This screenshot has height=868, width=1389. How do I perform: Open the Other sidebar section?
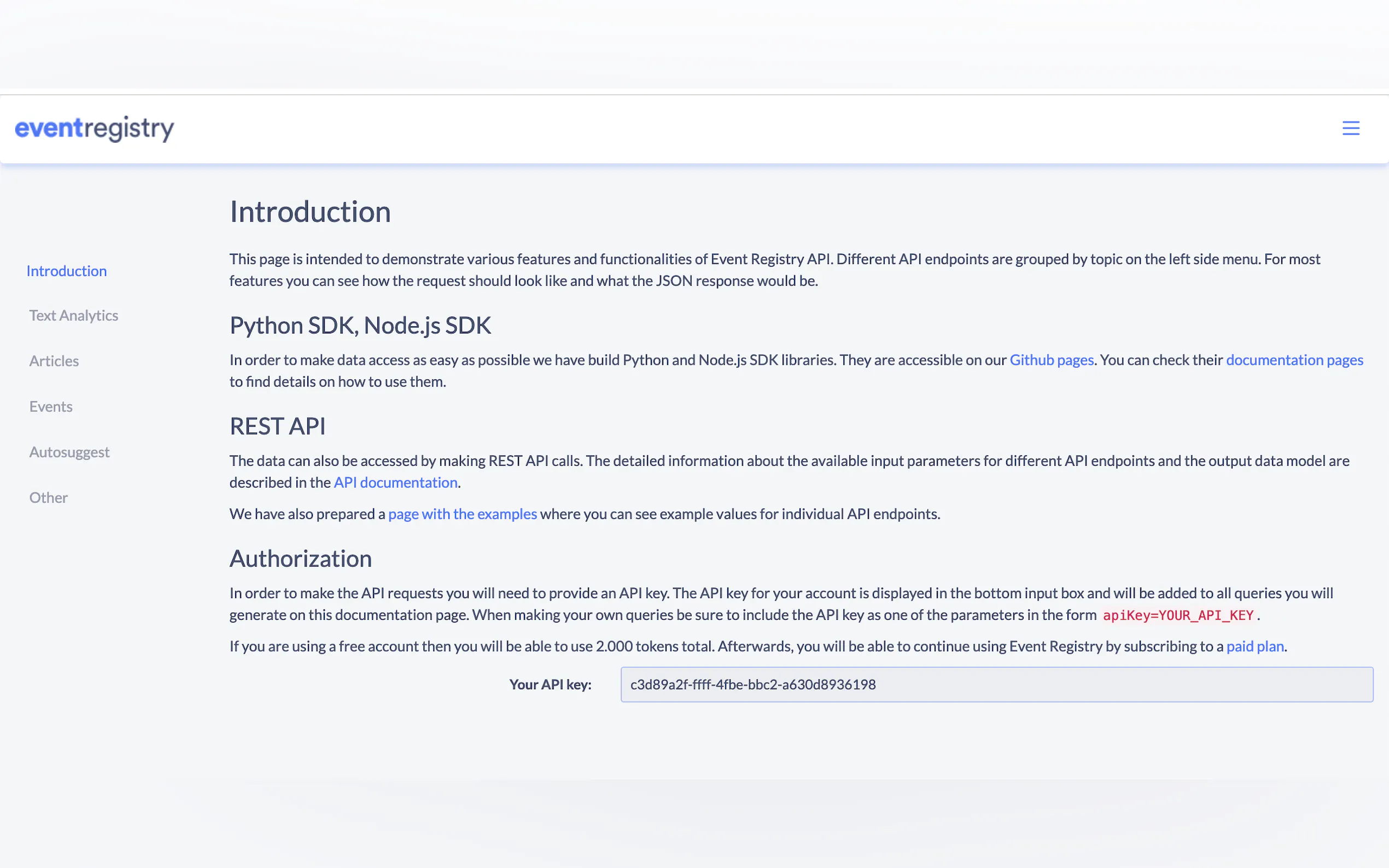point(48,498)
